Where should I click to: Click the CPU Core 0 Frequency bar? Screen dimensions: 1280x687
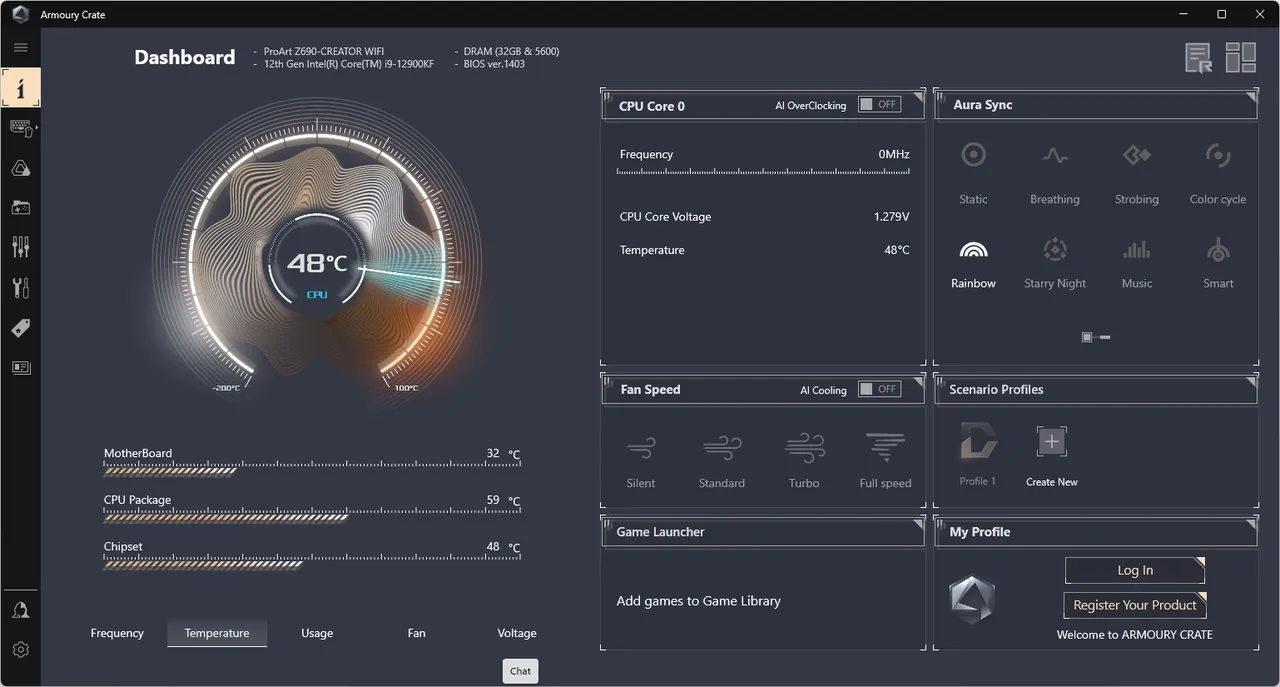click(764, 172)
